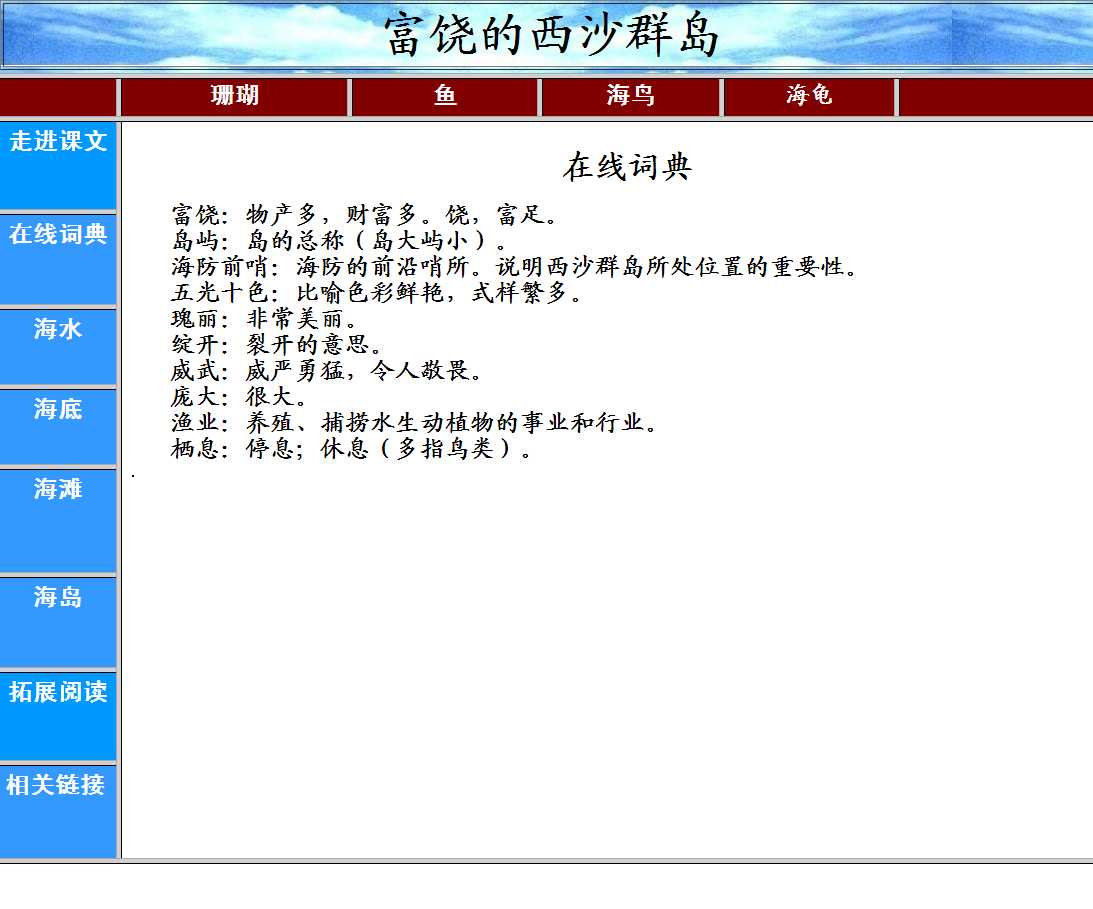The width and height of the screenshot is (1093, 909).
Task: Click the 五光十色 definition line
Action: pos(376,293)
